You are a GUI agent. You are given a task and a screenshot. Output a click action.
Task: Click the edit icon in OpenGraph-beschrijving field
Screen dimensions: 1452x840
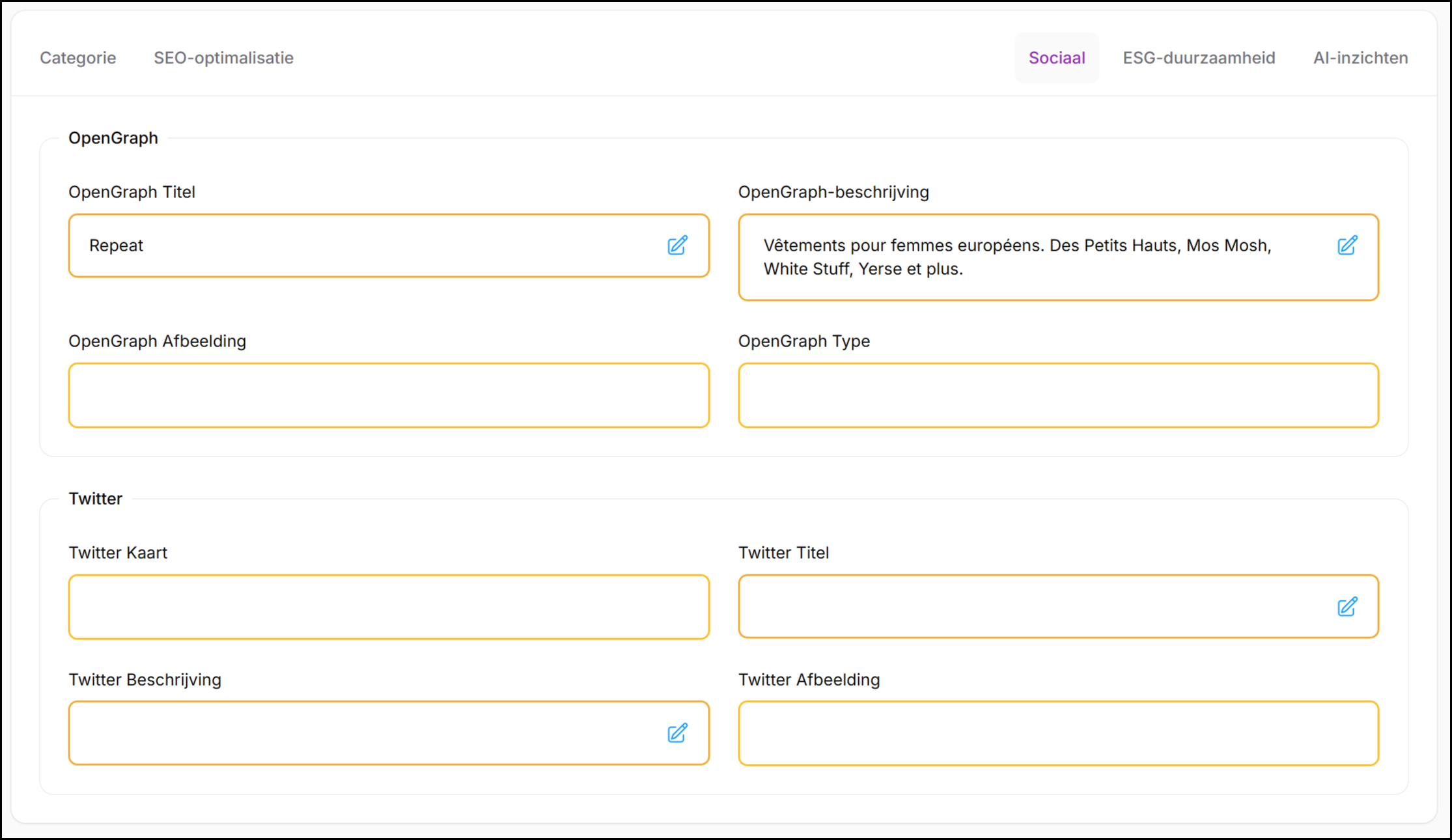click(1347, 245)
